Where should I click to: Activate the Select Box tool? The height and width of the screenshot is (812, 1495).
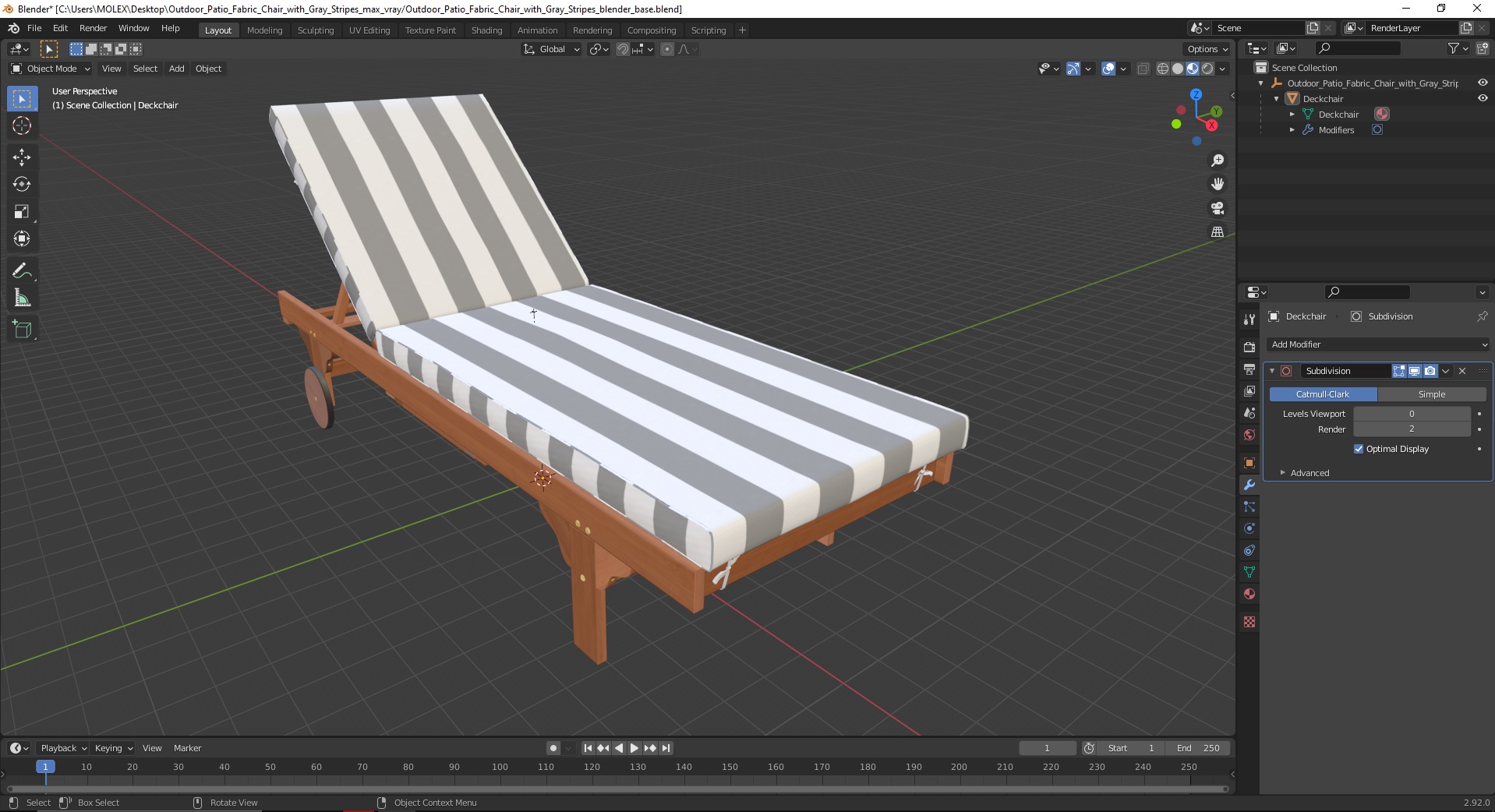(x=22, y=98)
